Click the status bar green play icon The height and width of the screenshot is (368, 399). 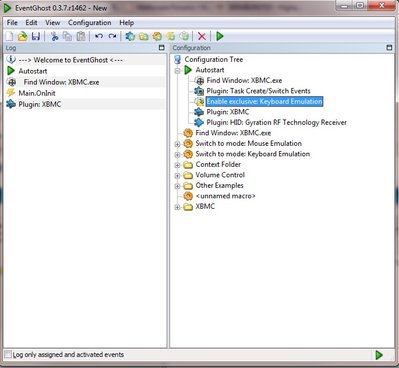click(379, 355)
